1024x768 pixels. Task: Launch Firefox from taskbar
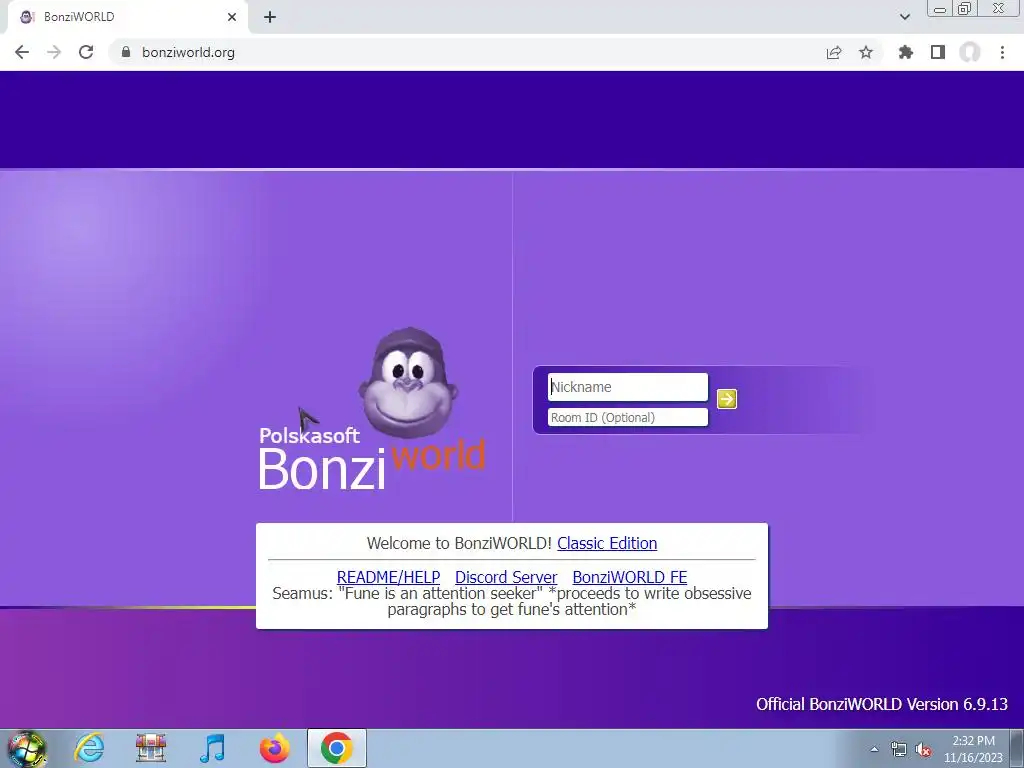pos(274,748)
